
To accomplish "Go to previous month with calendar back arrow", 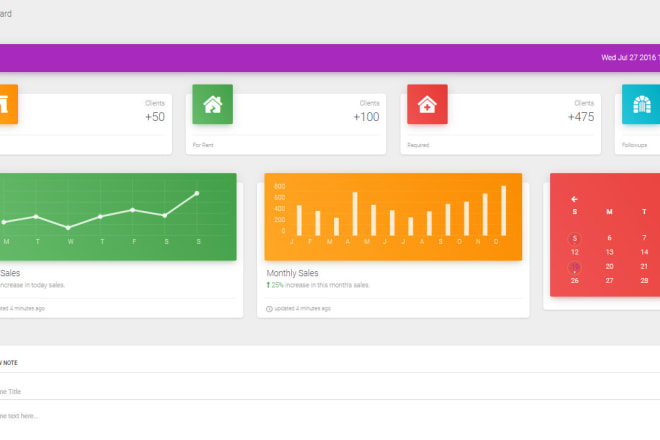I will [575, 199].
